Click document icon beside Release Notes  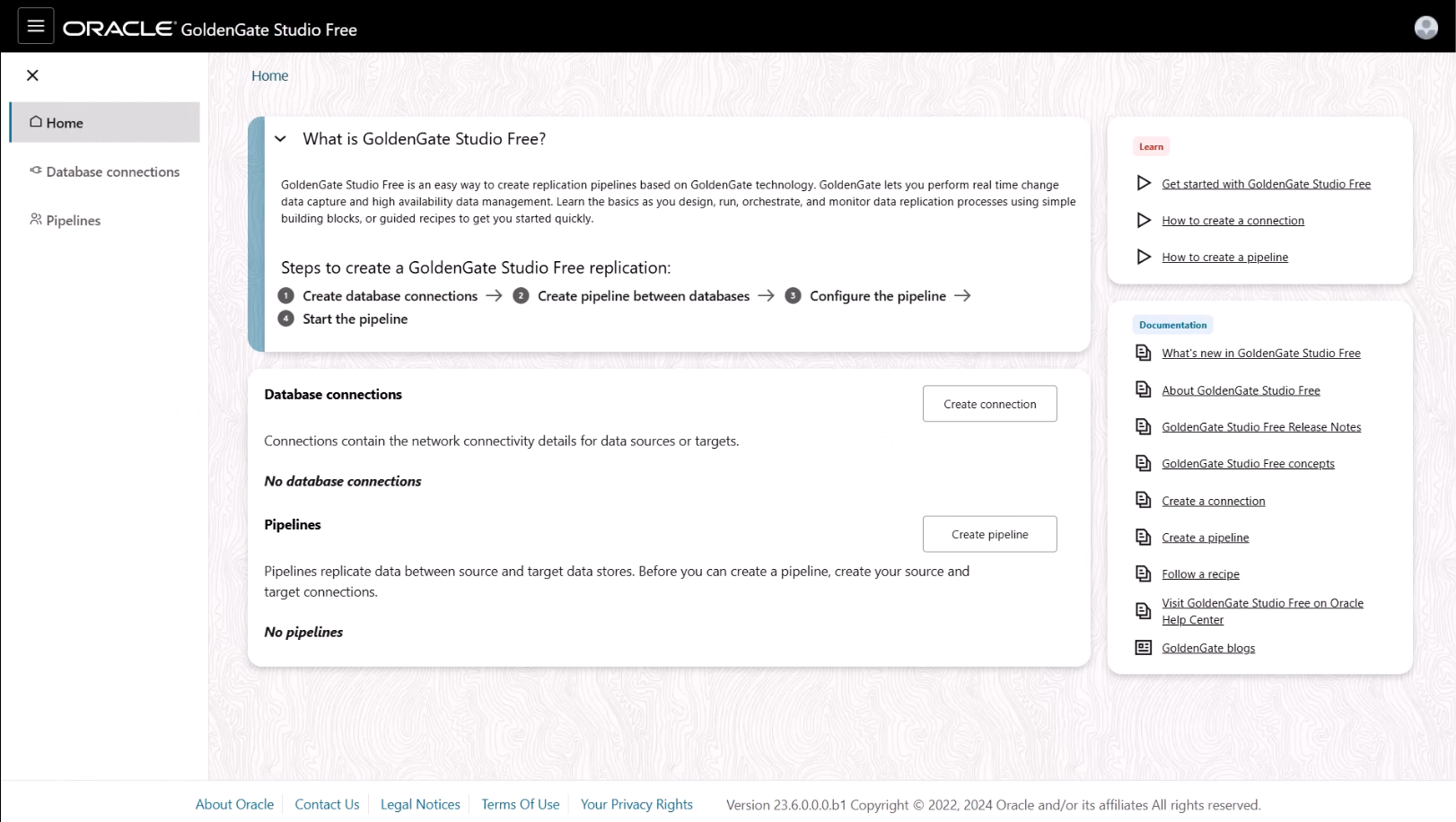(1144, 426)
